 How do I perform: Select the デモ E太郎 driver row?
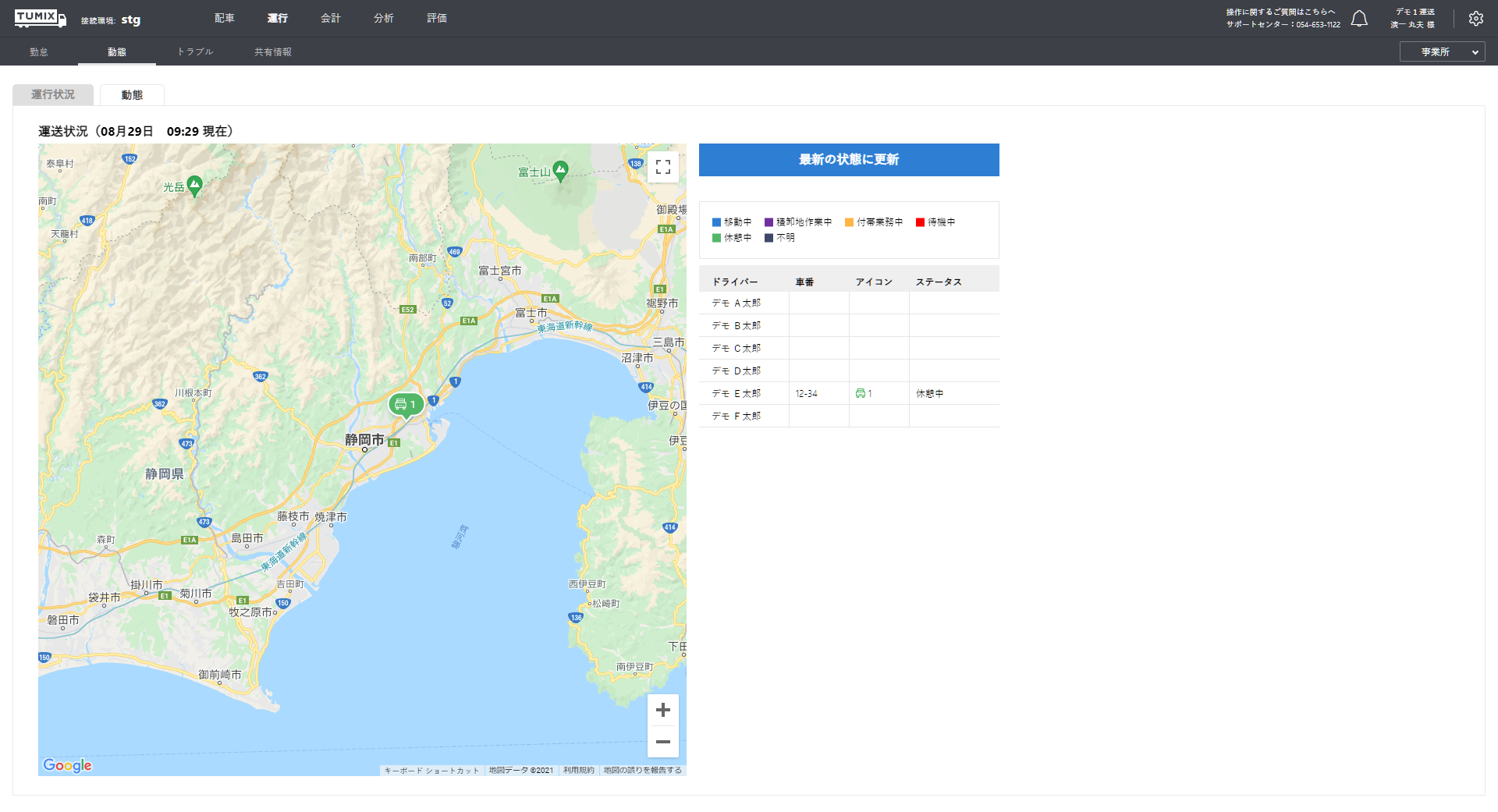[736, 394]
